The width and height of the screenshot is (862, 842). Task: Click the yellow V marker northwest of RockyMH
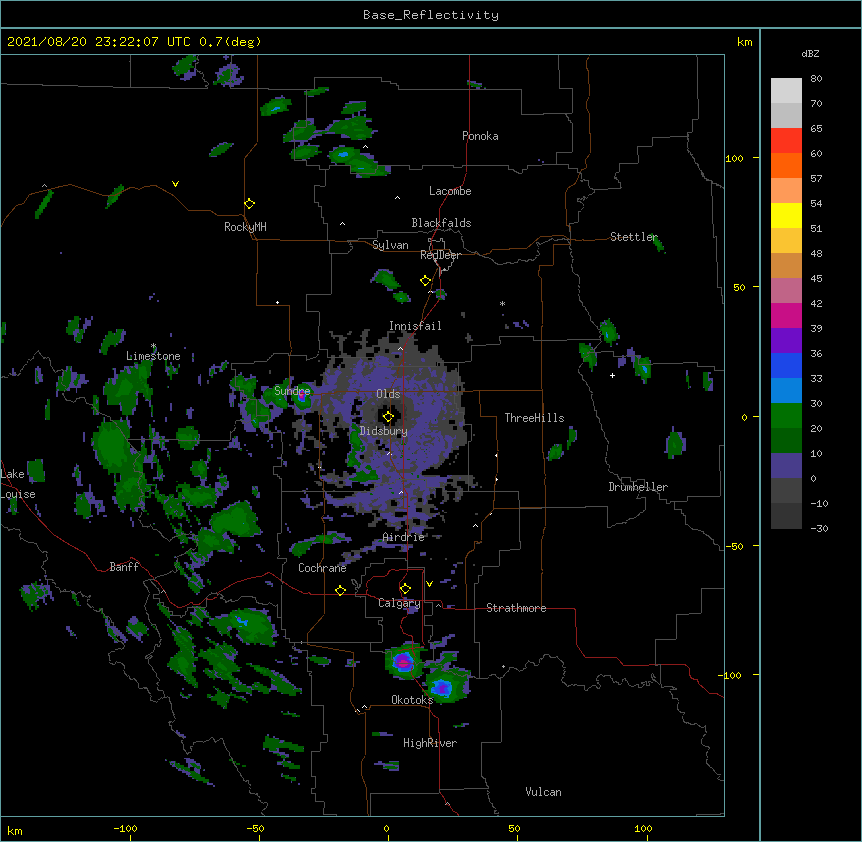[175, 184]
